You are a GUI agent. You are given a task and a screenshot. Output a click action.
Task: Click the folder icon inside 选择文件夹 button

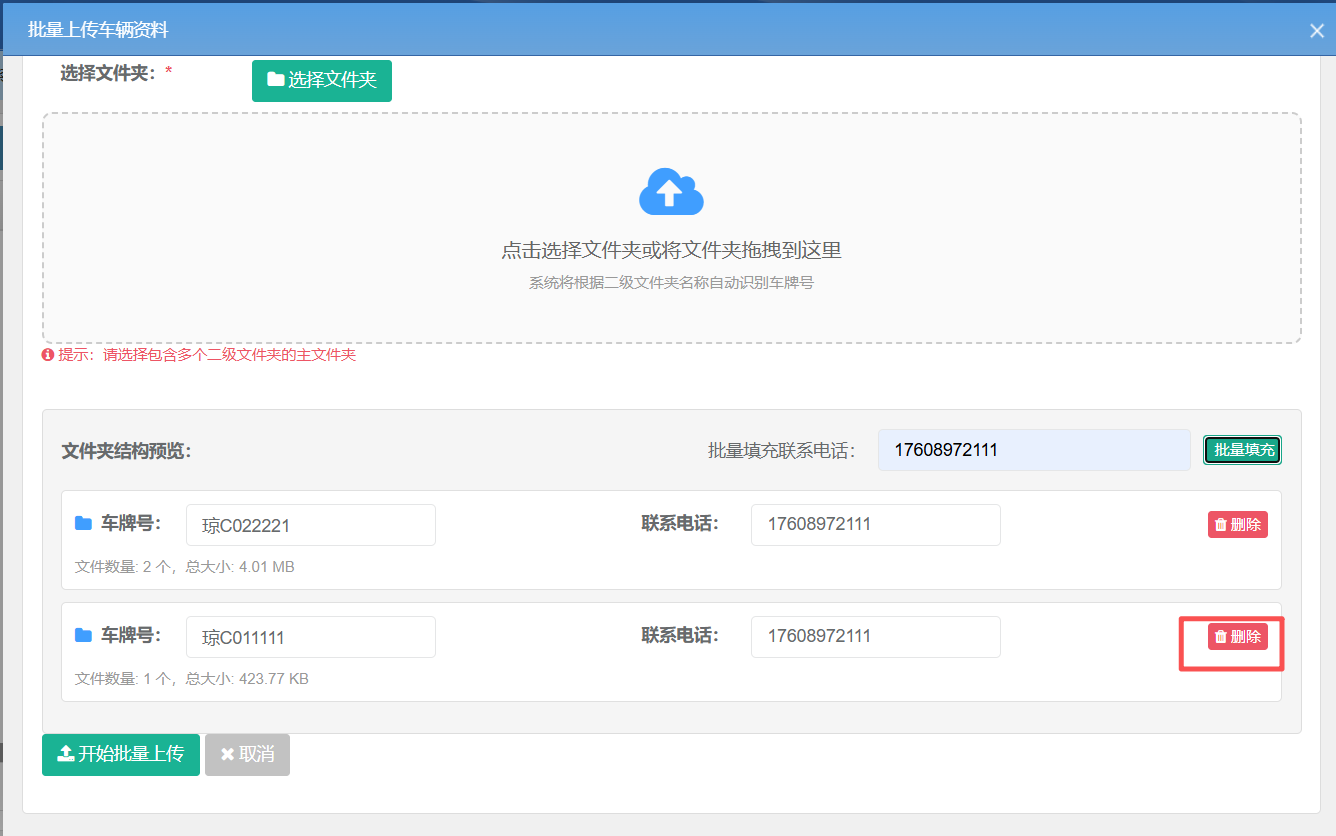[276, 80]
